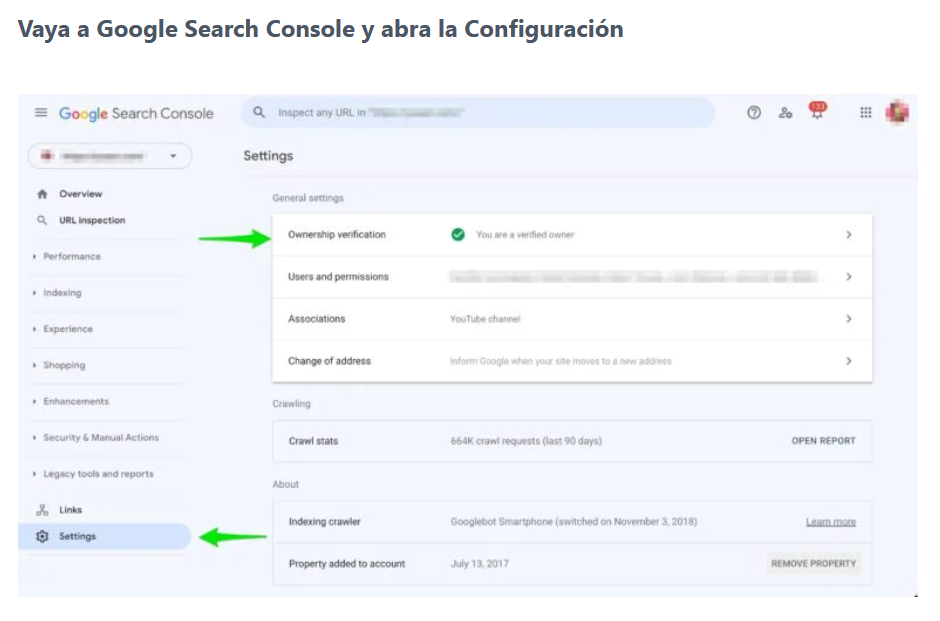Expand Security & Manual Actions section

click(101, 438)
